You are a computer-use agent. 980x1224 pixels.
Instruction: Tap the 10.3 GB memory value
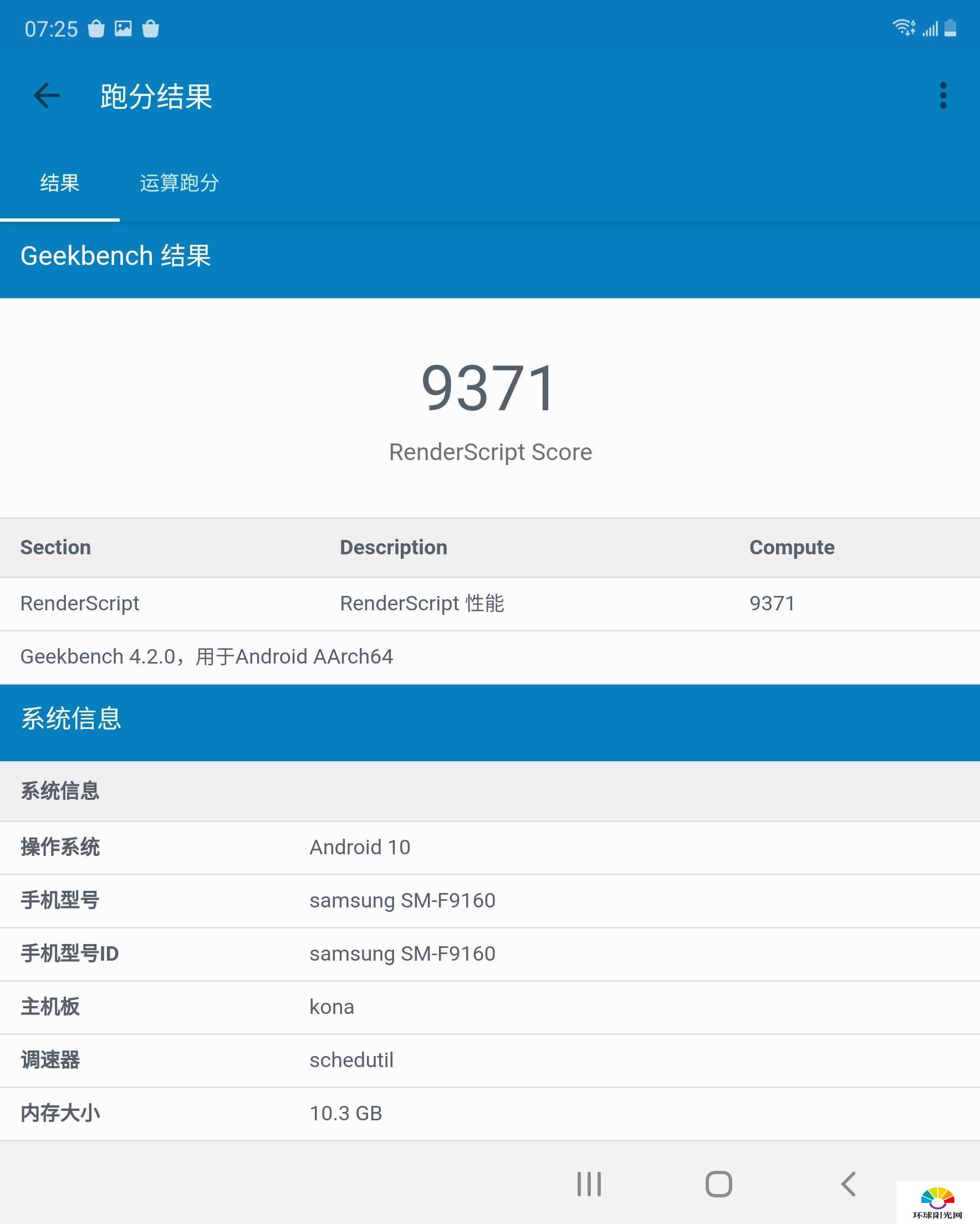pyautogui.click(x=346, y=1113)
